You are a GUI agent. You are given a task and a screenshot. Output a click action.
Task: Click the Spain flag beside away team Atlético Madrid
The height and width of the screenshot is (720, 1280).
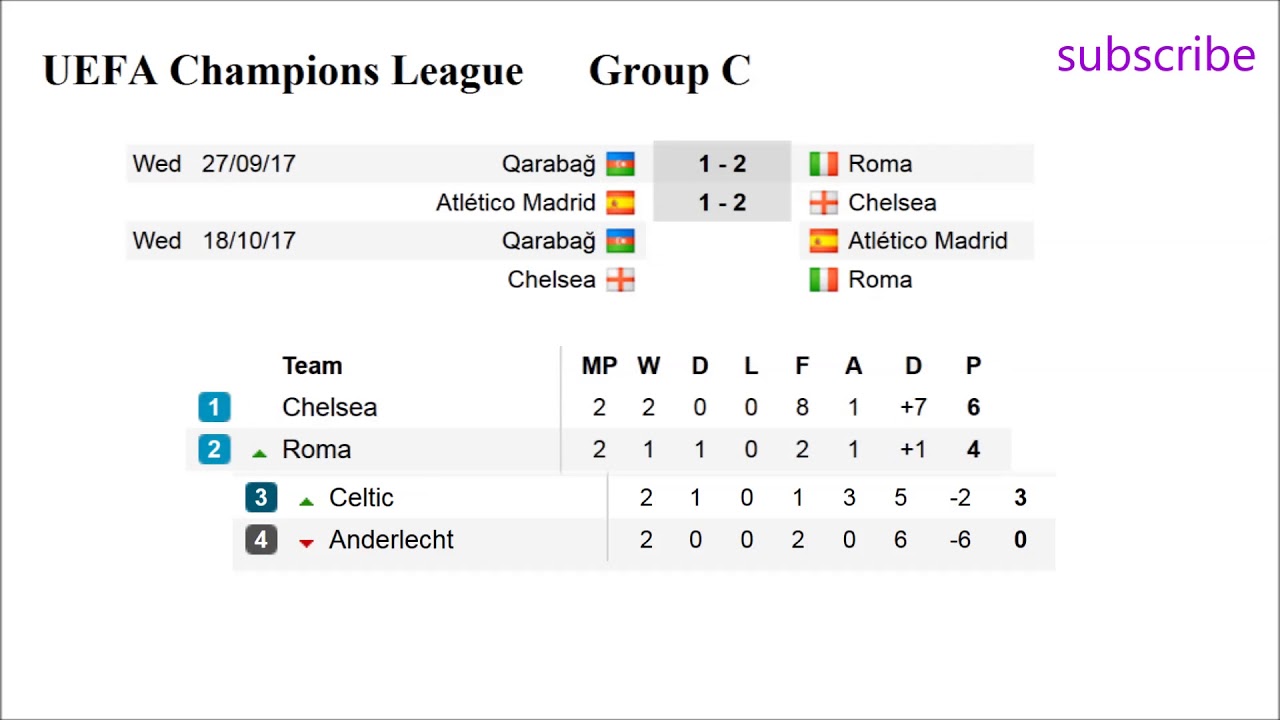pos(823,241)
